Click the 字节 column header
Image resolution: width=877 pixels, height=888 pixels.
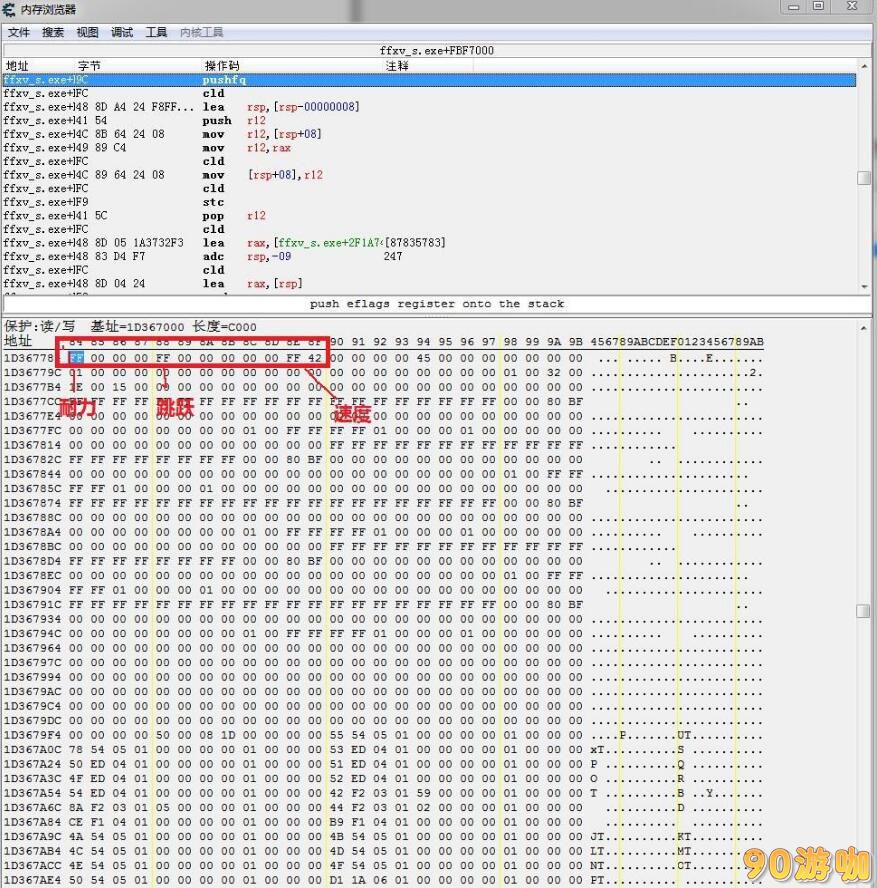tap(89, 66)
